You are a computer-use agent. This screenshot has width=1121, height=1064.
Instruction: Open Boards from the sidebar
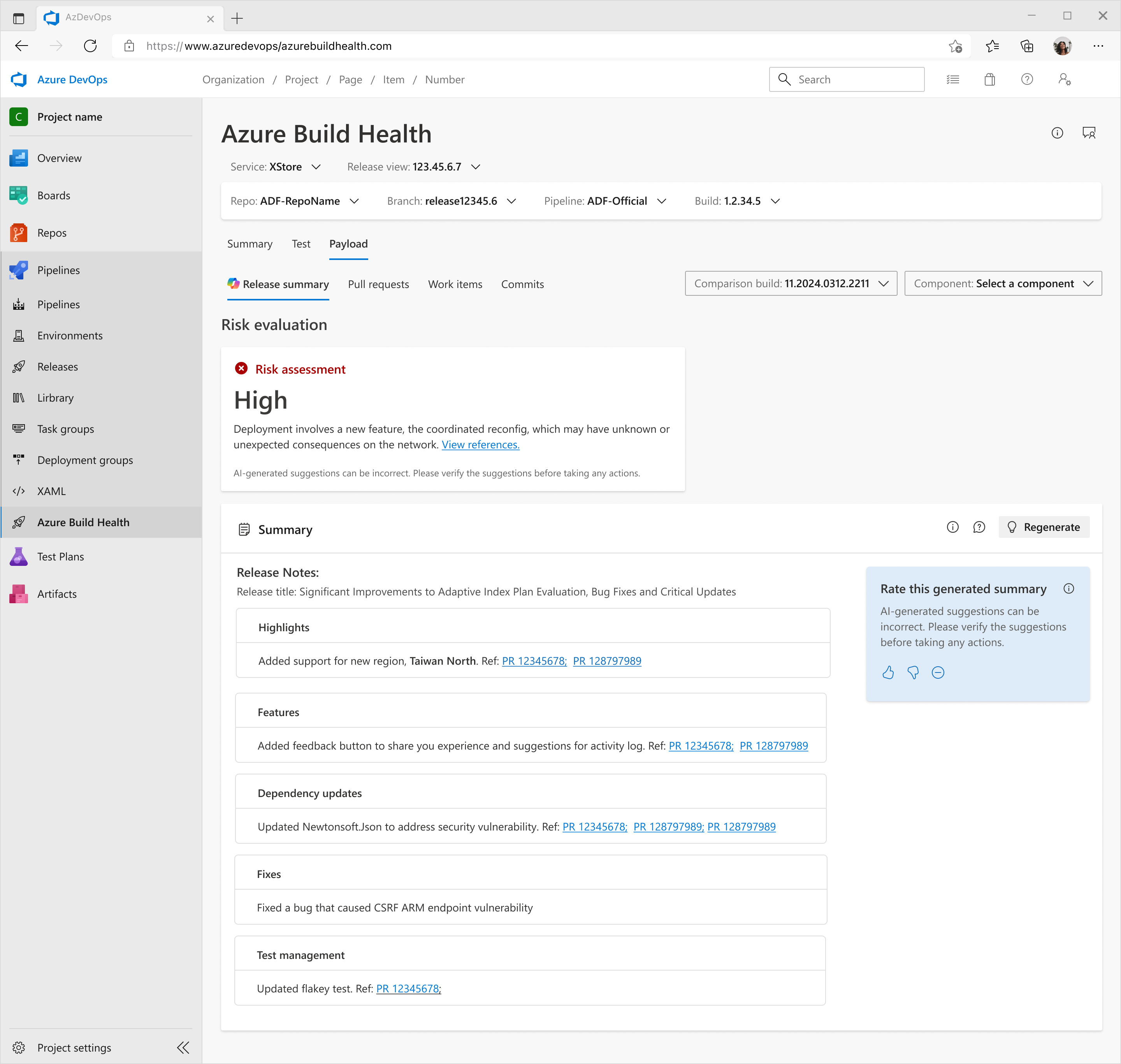point(54,196)
